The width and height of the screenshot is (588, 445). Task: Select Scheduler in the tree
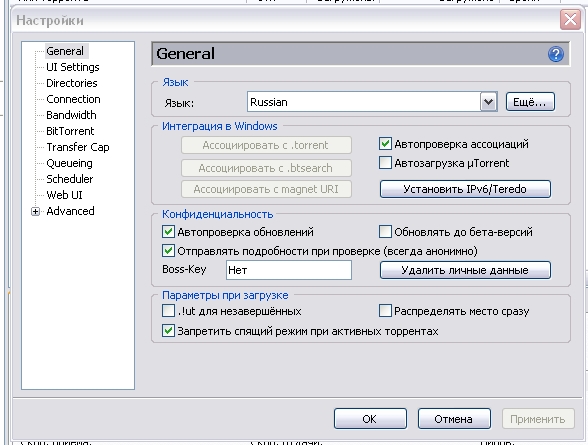[x=70, y=179]
